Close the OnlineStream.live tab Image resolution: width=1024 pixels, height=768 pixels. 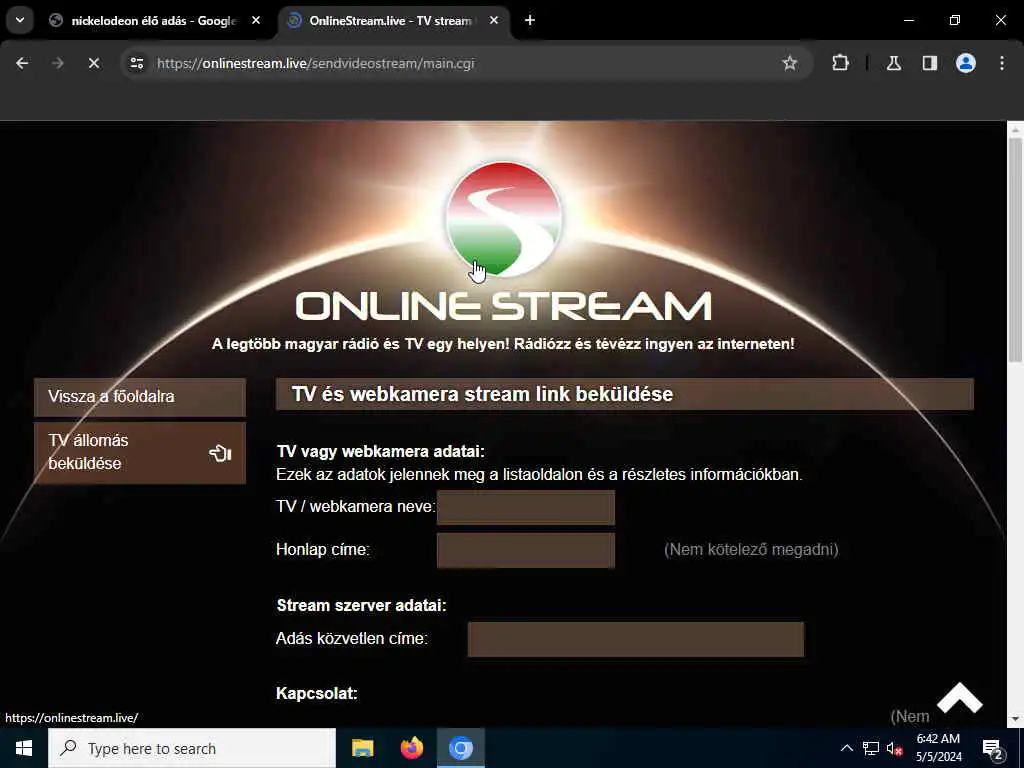tap(494, 20)
